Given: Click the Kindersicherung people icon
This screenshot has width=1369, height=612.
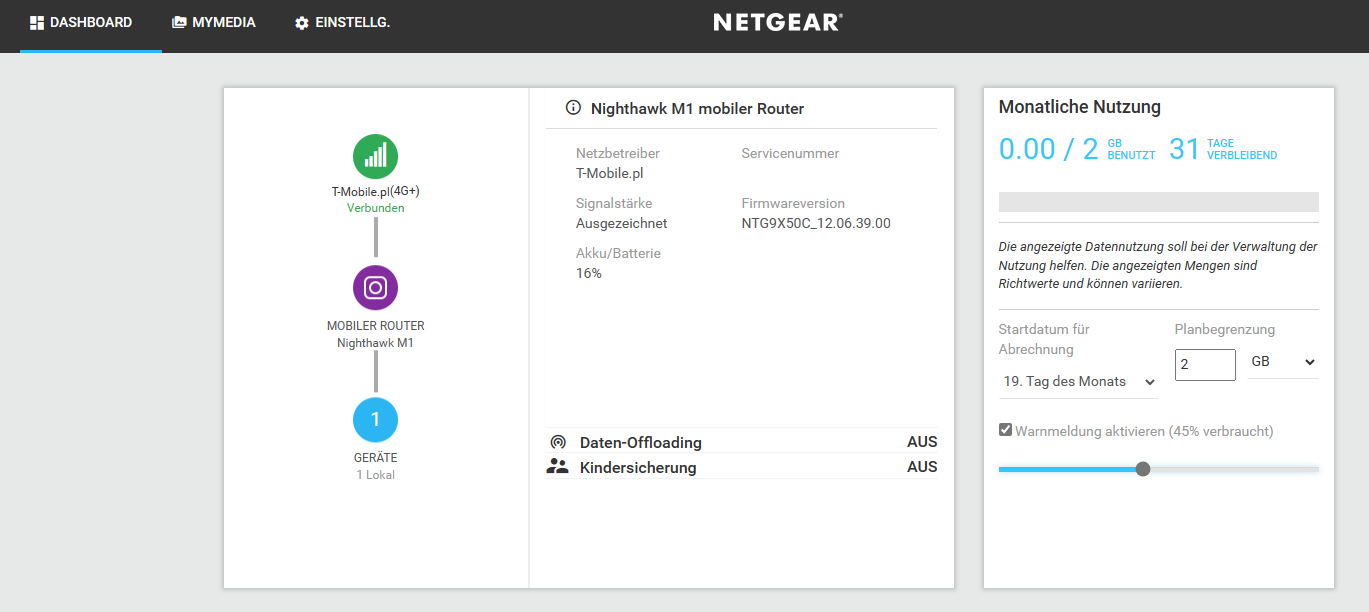Looking at the screenshot, I should pos(557,467).
